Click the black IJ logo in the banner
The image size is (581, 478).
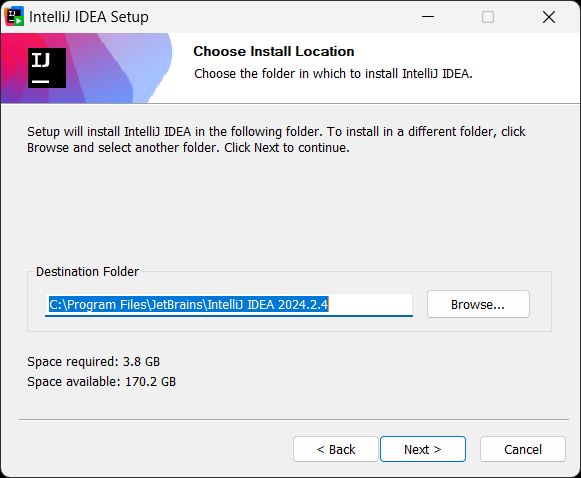coord(47,68)
